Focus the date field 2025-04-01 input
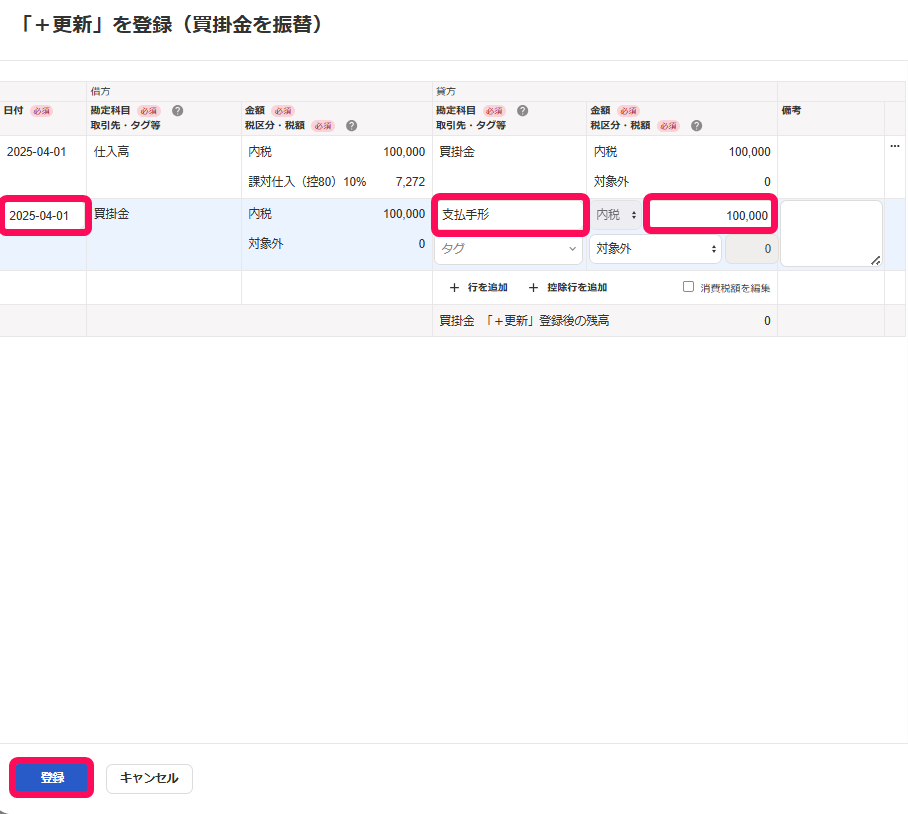Viewport: 908px width, 814px height. (x=45, y=215)
